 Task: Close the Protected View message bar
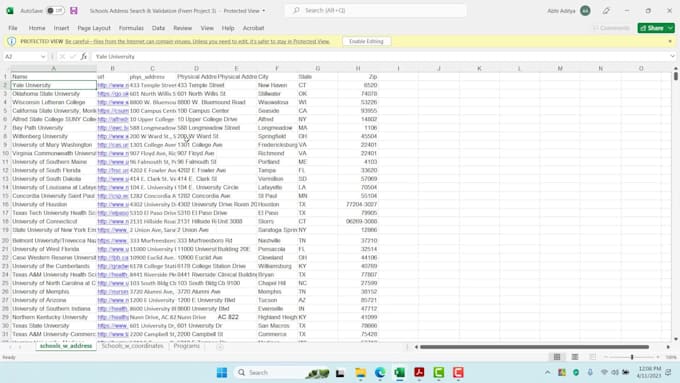point(670,41)
